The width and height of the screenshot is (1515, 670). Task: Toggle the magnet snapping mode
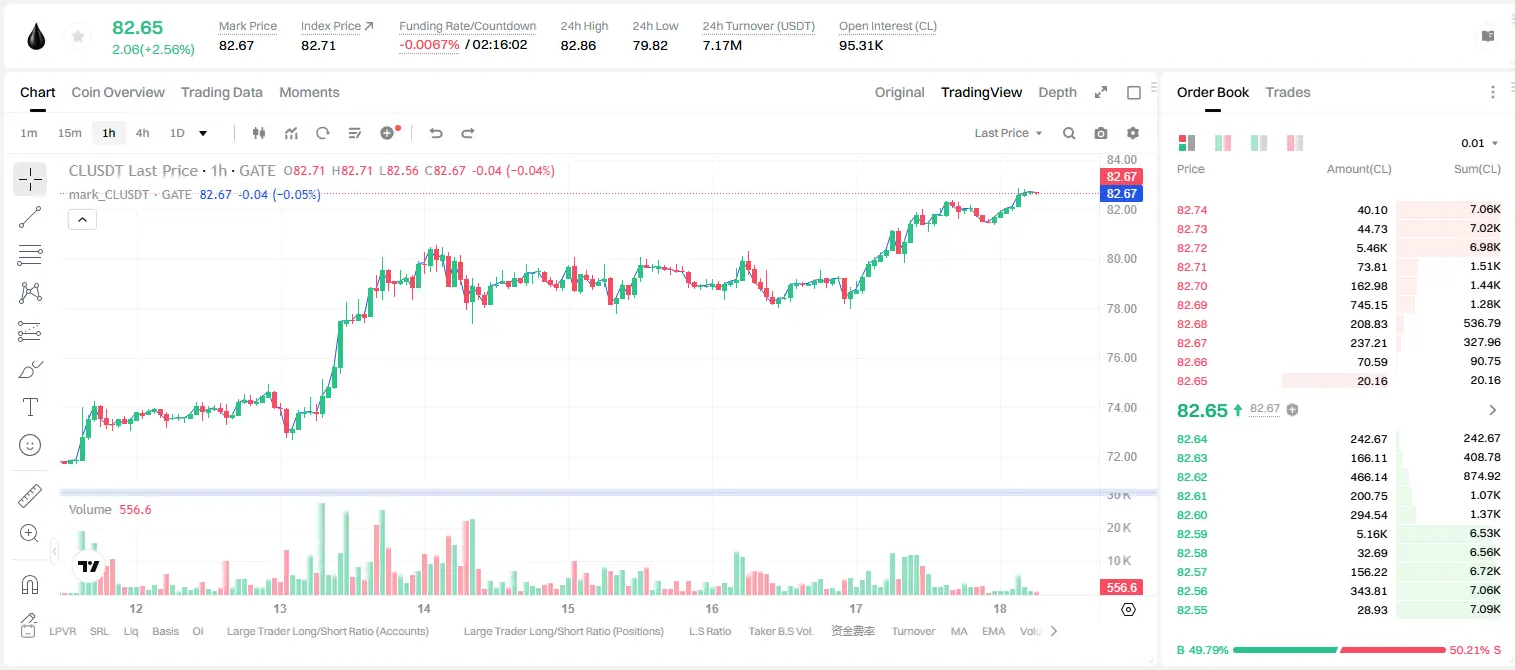pos(30,585)
